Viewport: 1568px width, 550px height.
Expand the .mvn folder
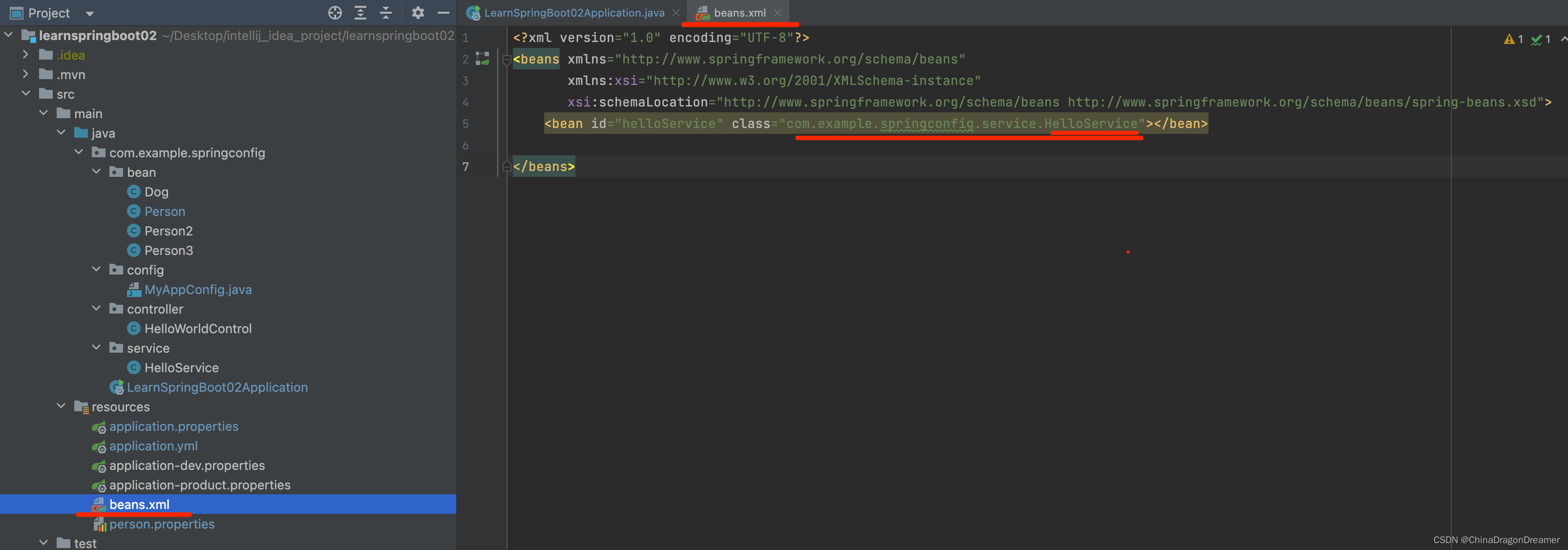point(25,74)
